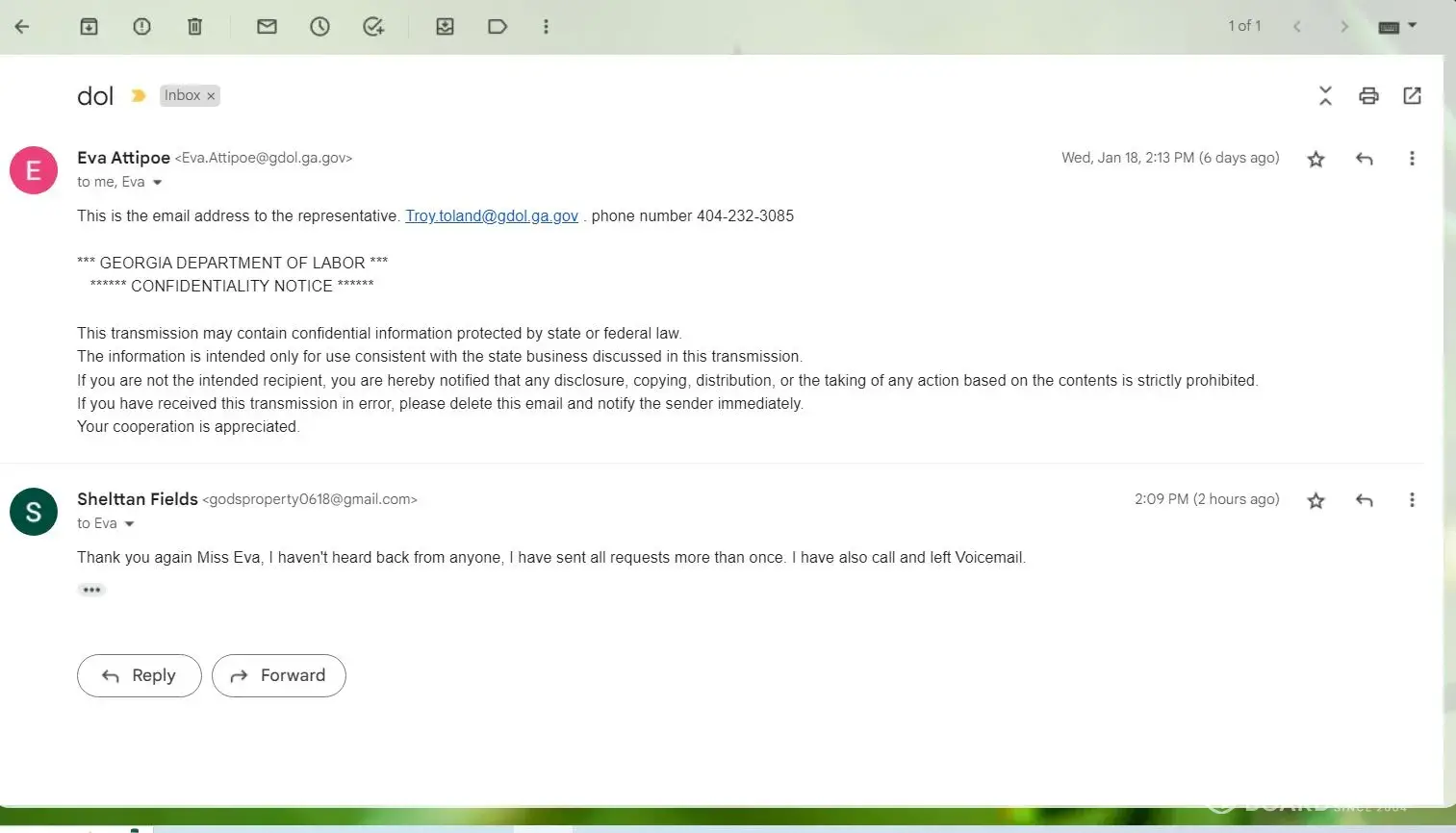
Task: Expand trimmed content with the ellipsis button
Action: pyautogui.click(x=91, y=590)
